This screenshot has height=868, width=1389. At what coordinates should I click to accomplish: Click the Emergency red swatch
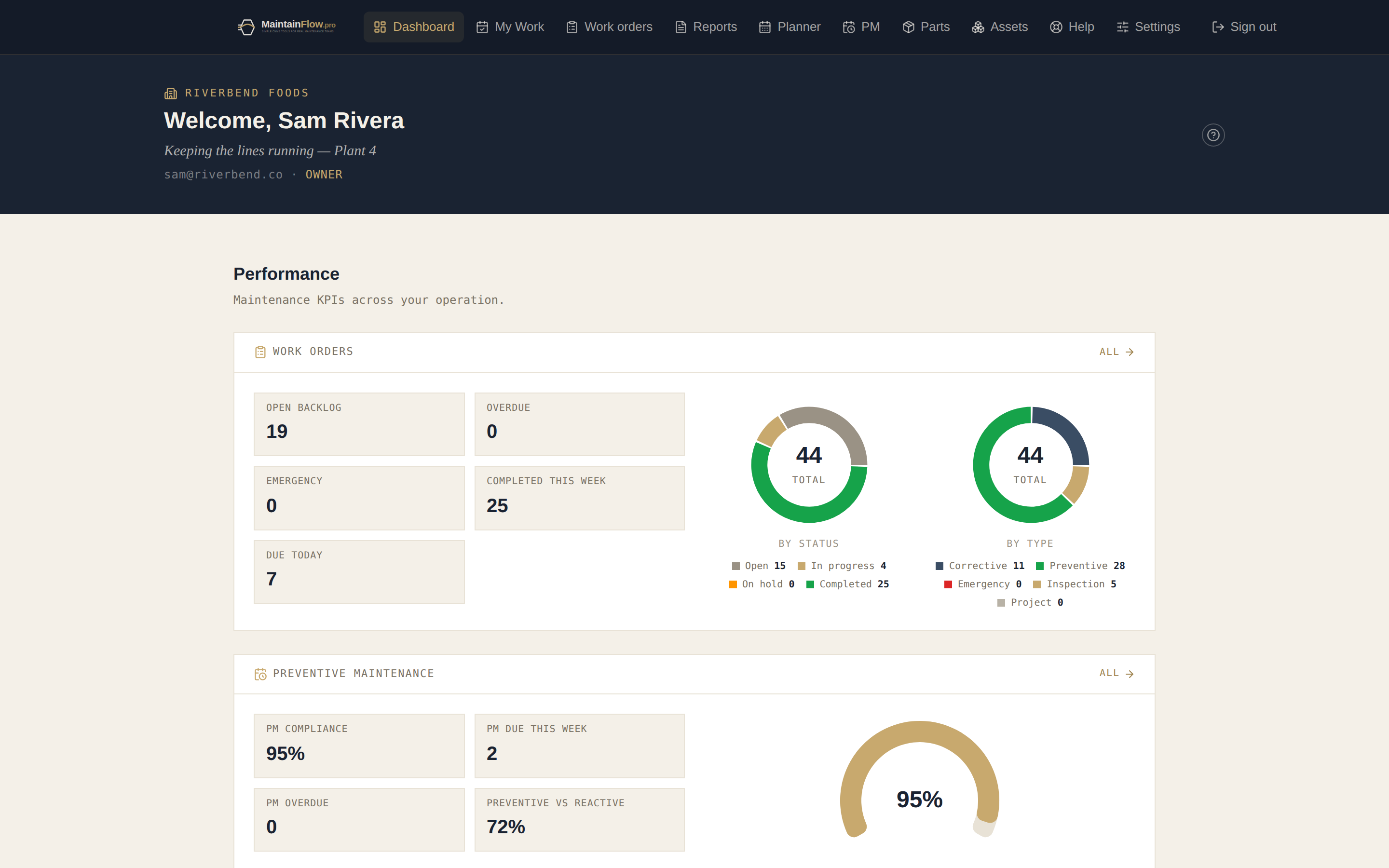(x=948, y=584)
